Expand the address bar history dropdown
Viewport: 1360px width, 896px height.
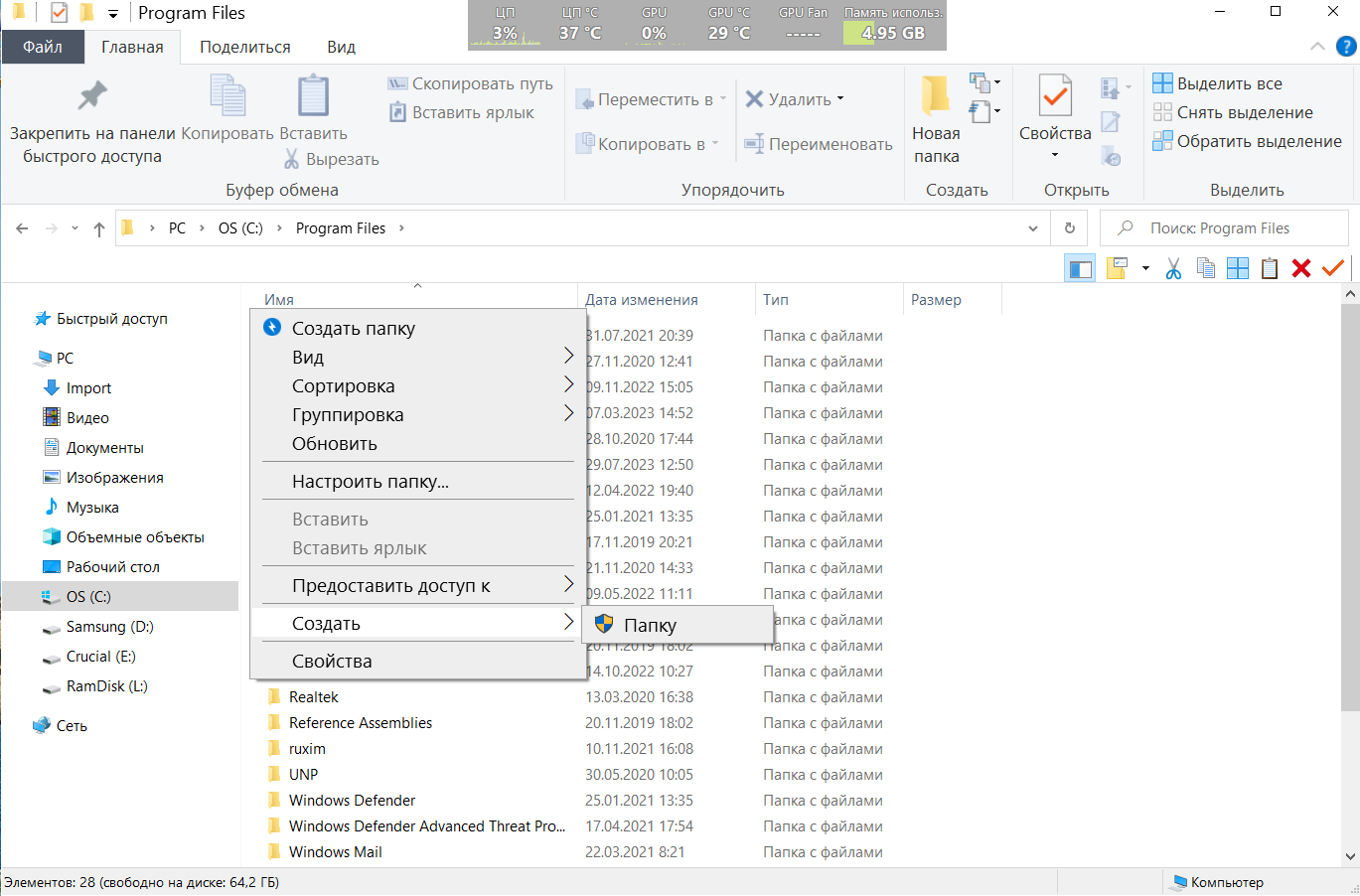1033,228
